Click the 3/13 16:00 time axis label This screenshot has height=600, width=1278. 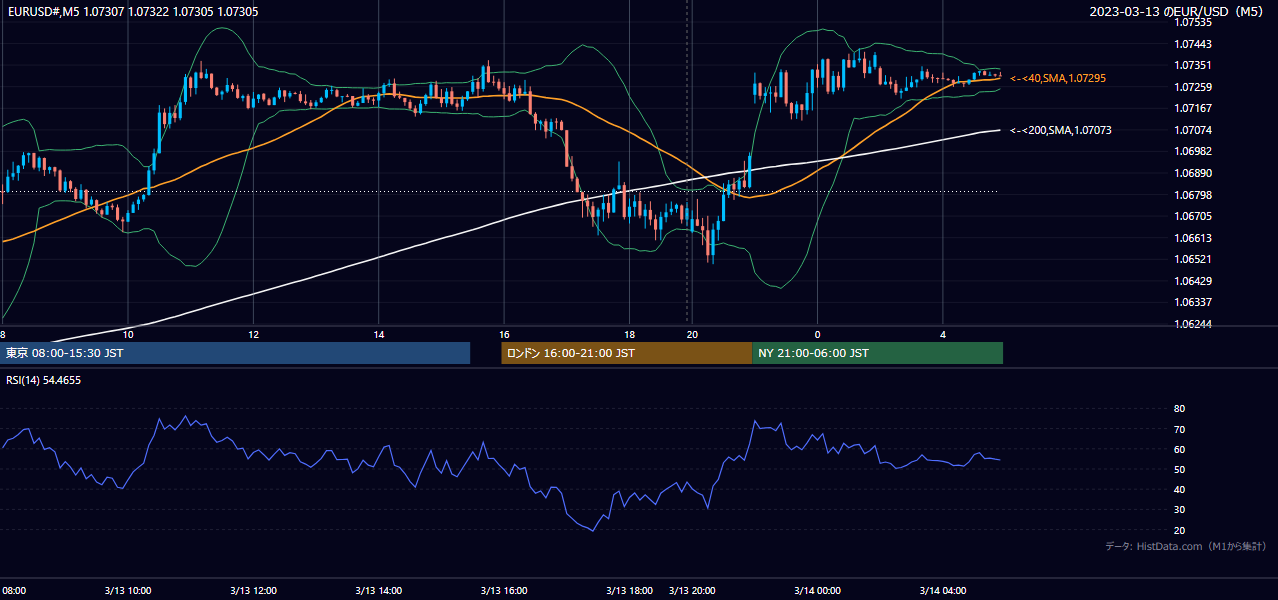point(504,590)
